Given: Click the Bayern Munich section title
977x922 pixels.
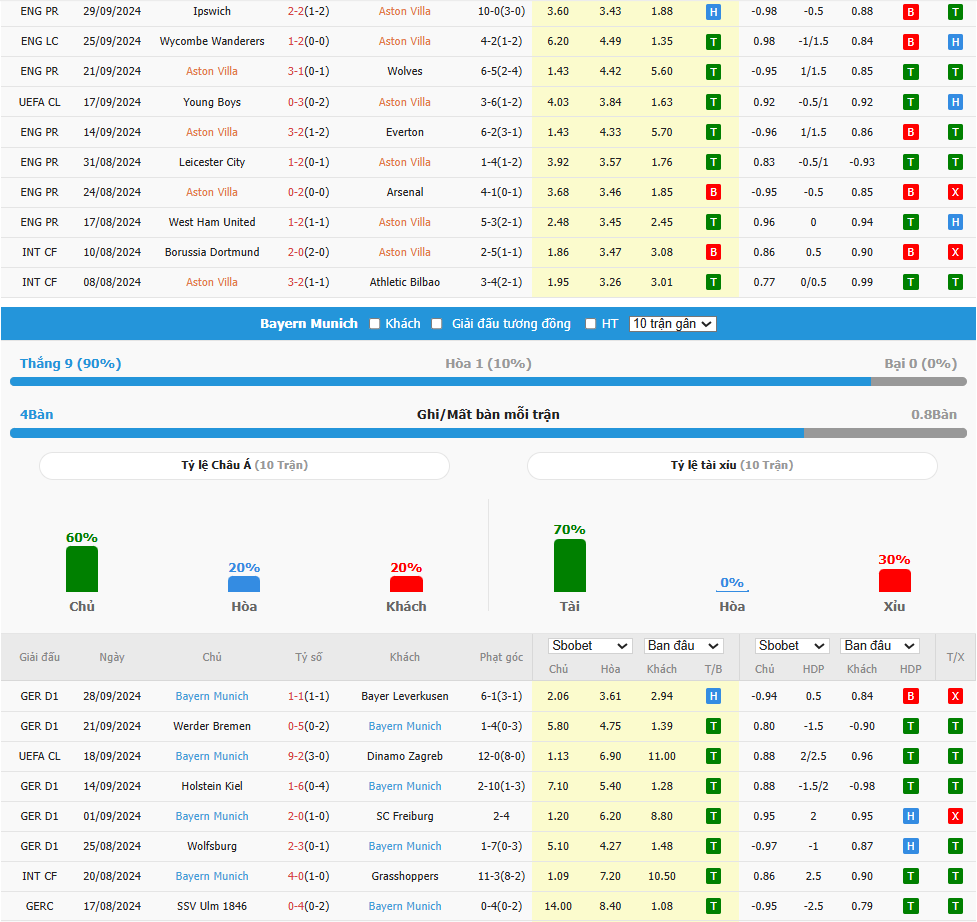Looking at the screenshot, I should click(x=309, y=324).
